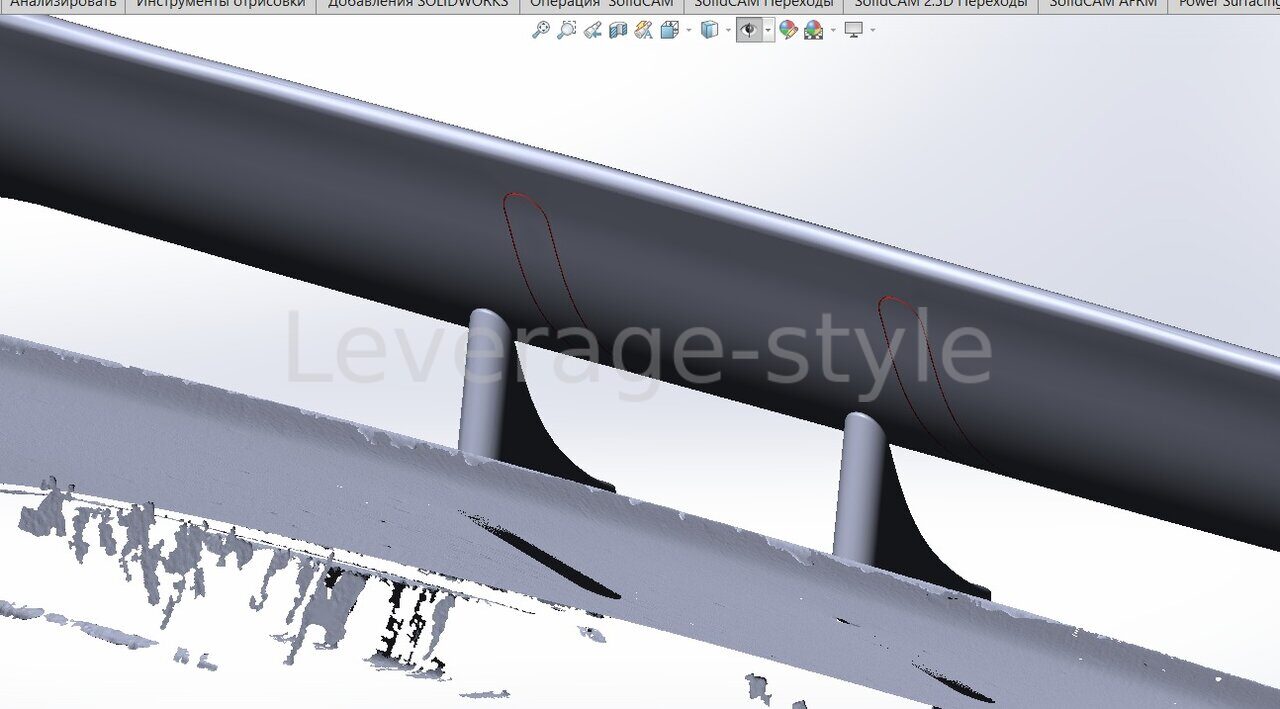Screen dimensions: 1280x709
Task: Click the Edit Appearance color ball icon
Action: [788, 31]
